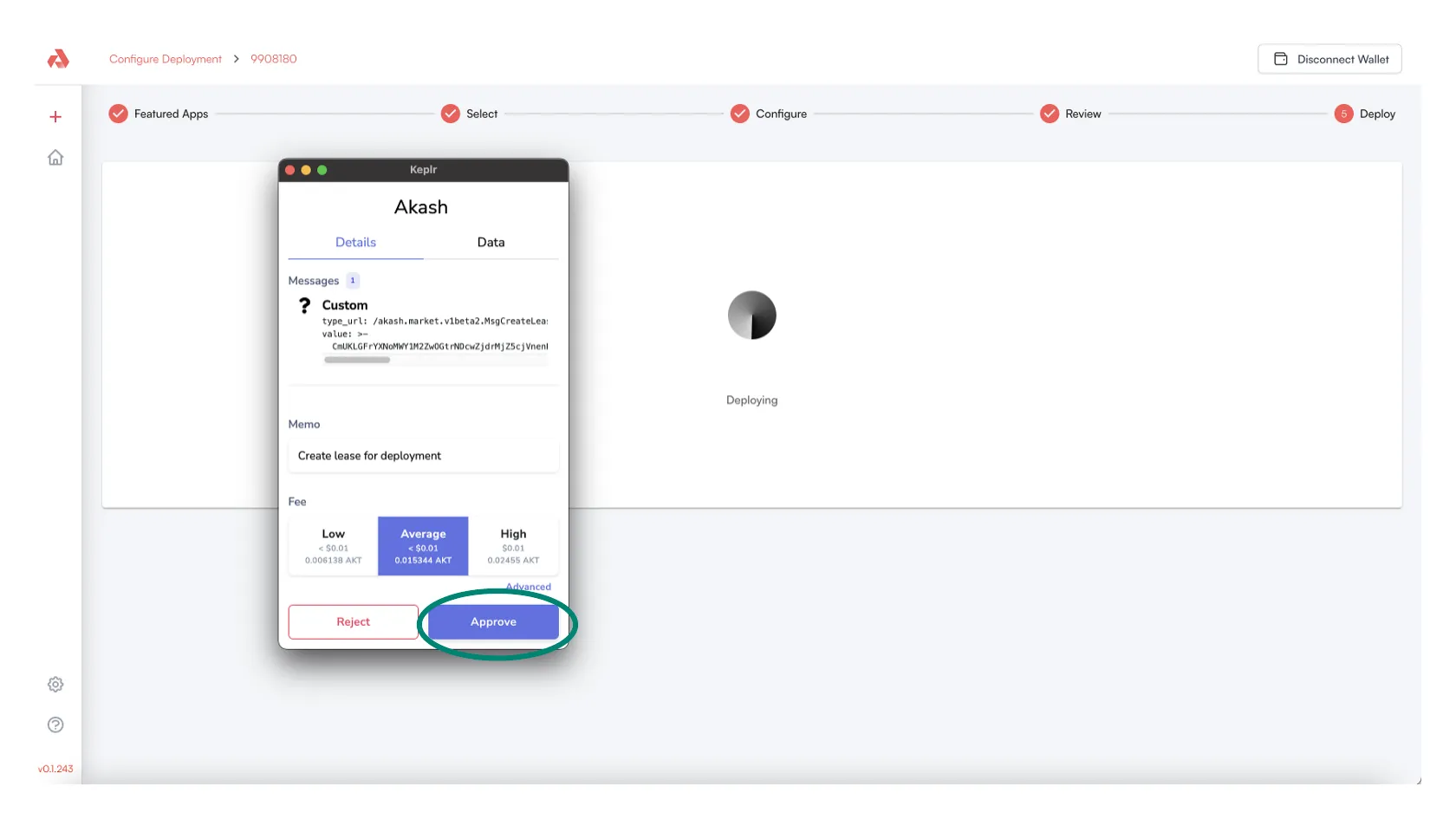Click the Configure Deployment breadcrumb link
The height and width of the screenshot is (819, 1456).
(166, 59)
